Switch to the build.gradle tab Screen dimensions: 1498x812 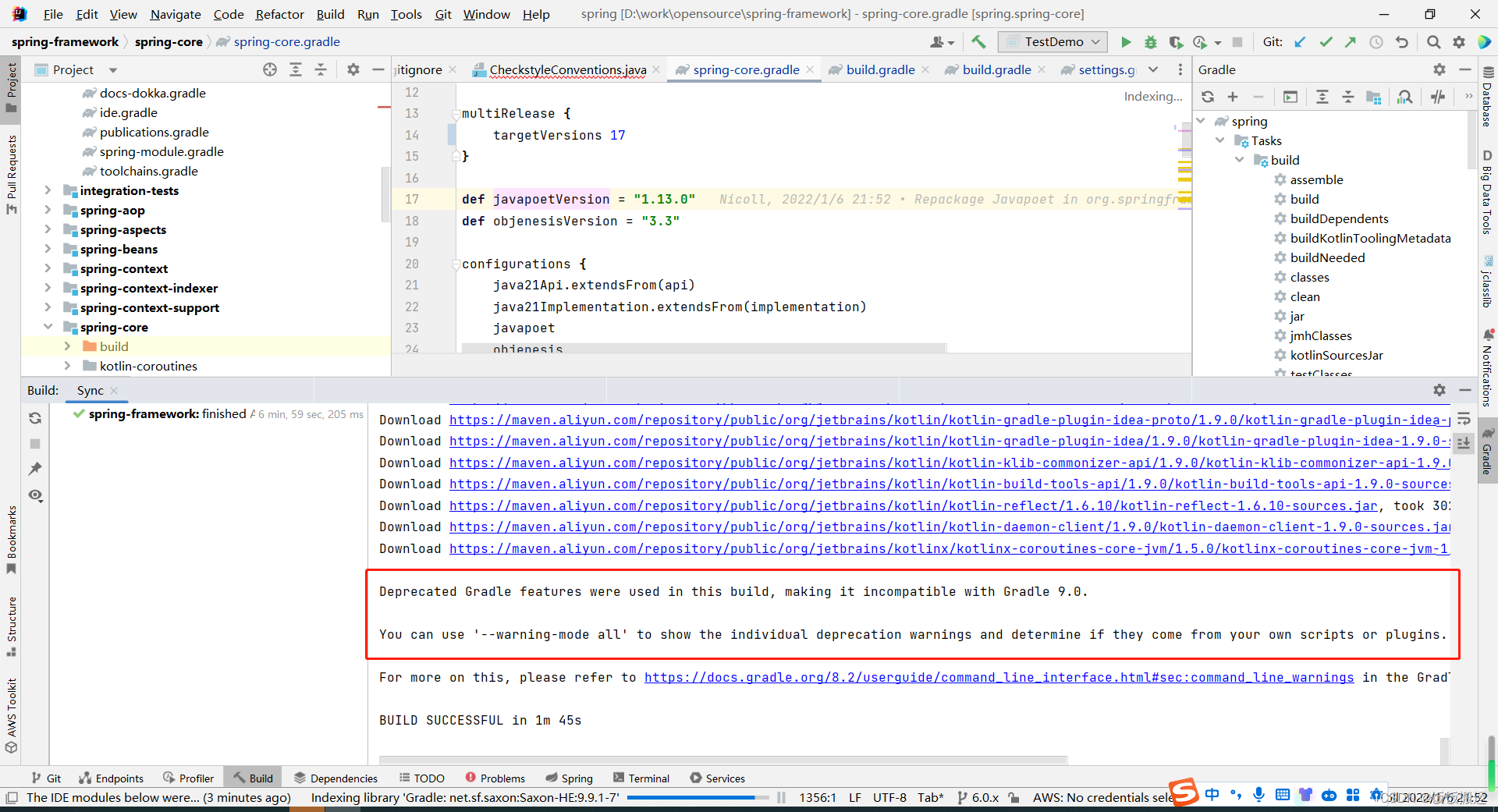[879, 69]
